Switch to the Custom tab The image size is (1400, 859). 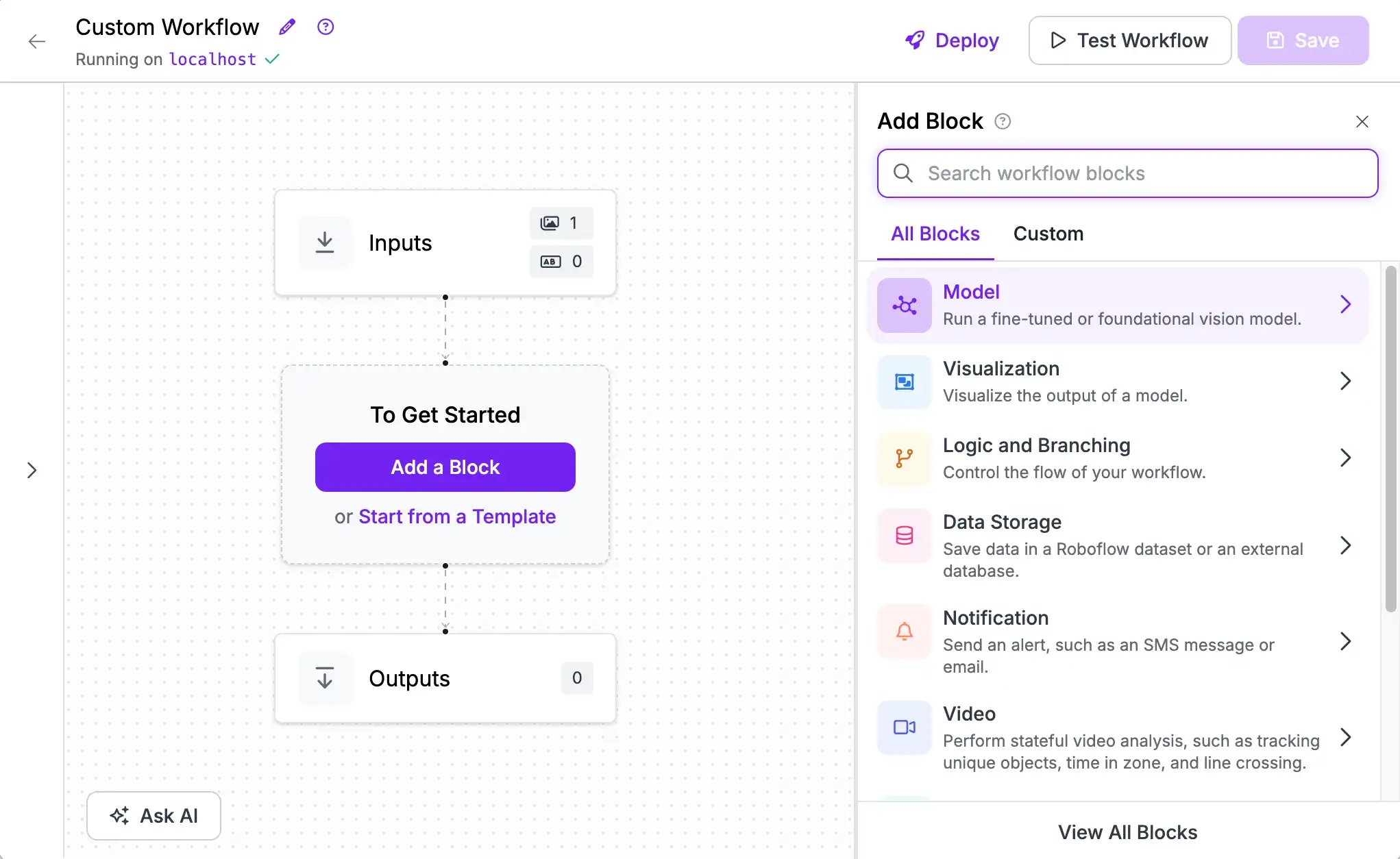[1048, 234]
